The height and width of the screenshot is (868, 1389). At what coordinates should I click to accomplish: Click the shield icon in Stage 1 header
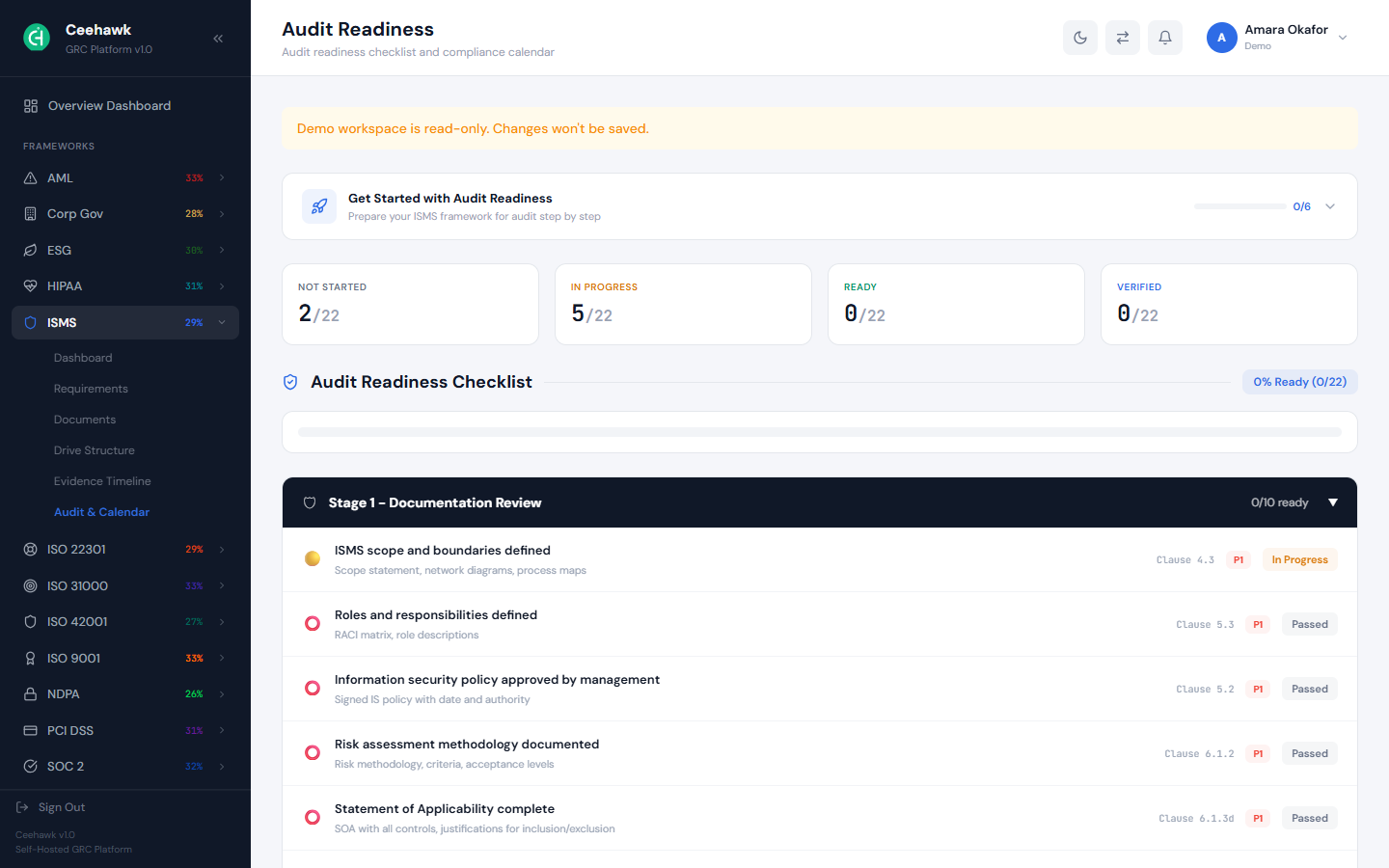coord(310,502)
